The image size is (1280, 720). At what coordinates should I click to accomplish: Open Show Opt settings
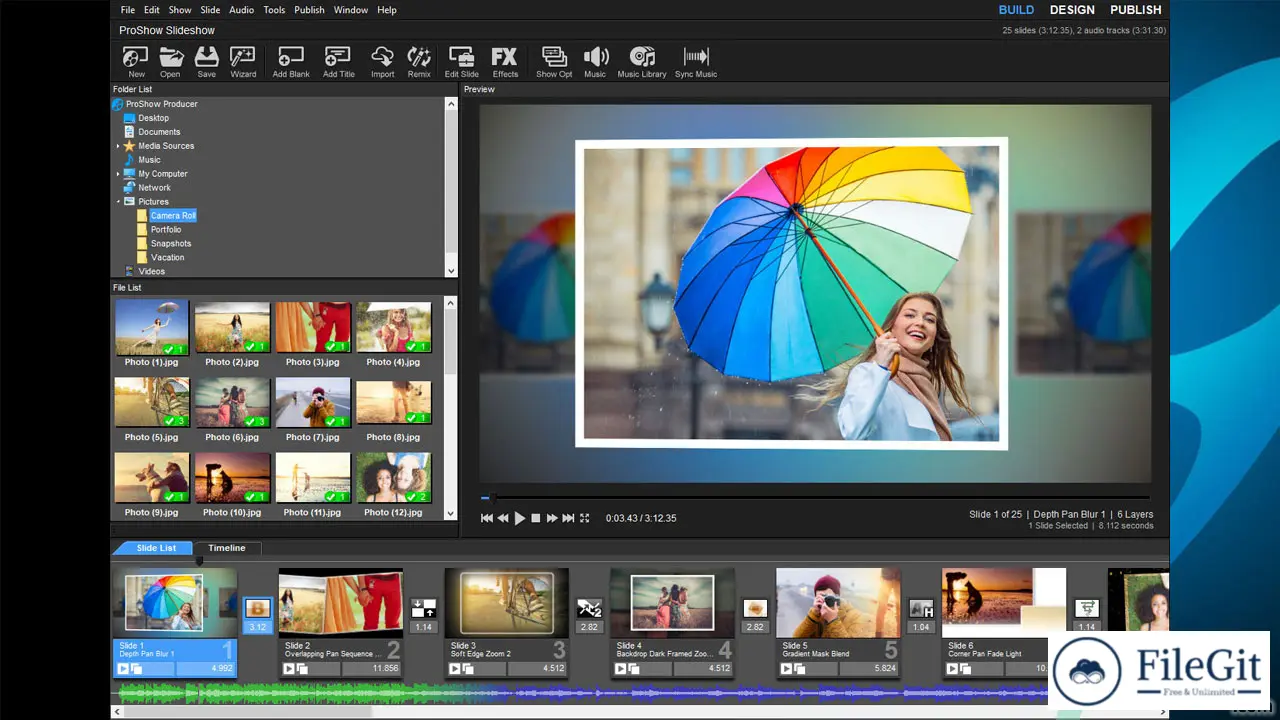tap(554, 61)
